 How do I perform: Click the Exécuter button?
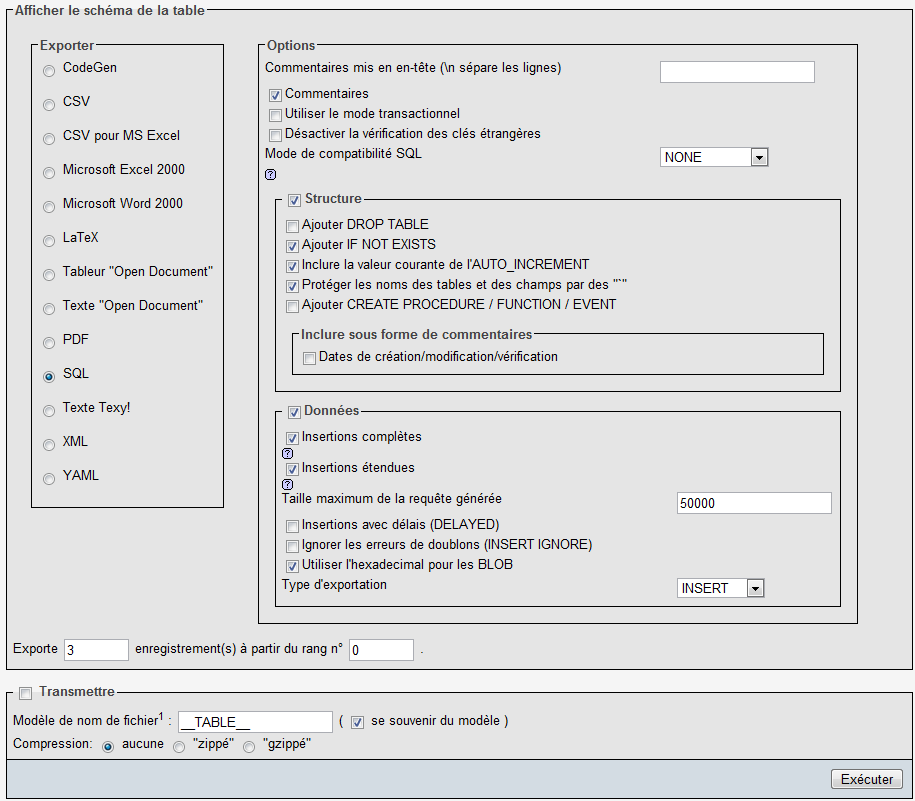[866, 779]
